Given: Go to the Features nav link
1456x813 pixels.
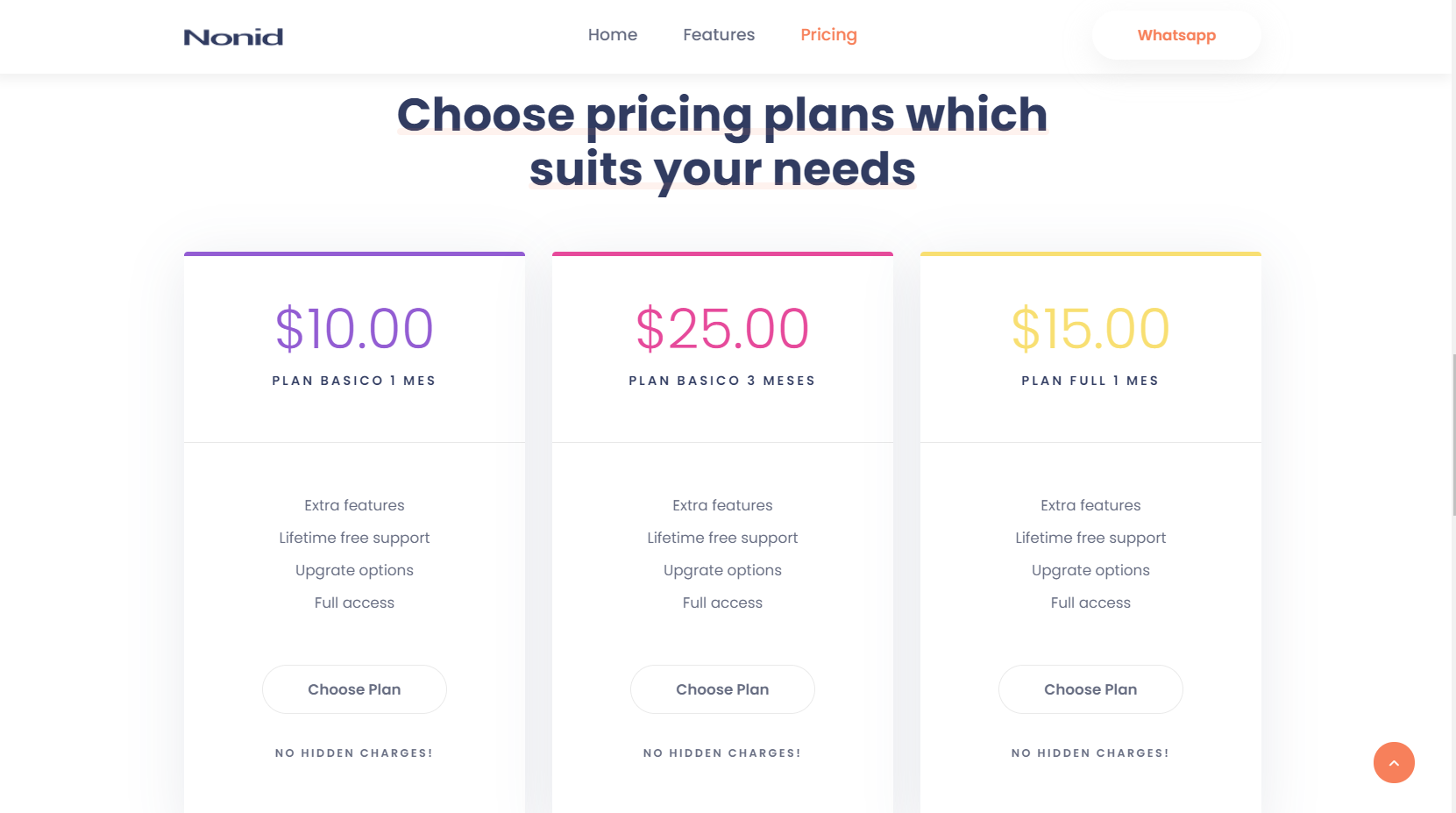Looking at the screenshot, I should point(719,35).
